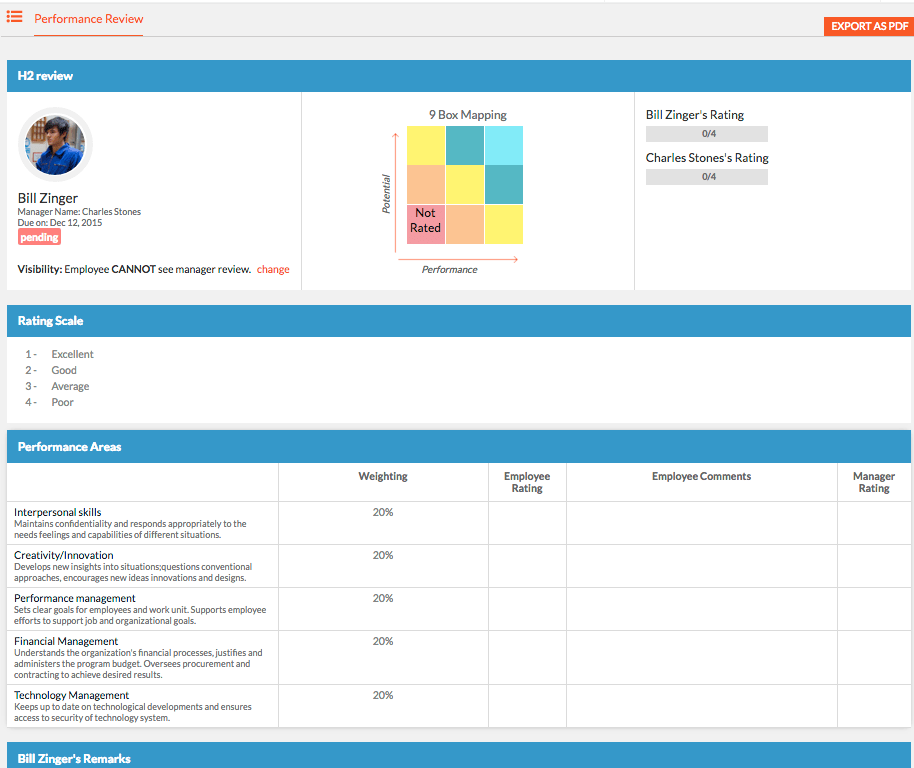The image size is (914, 768).
Task: Click the Manager Rating column header
Action: click(874, 482)
